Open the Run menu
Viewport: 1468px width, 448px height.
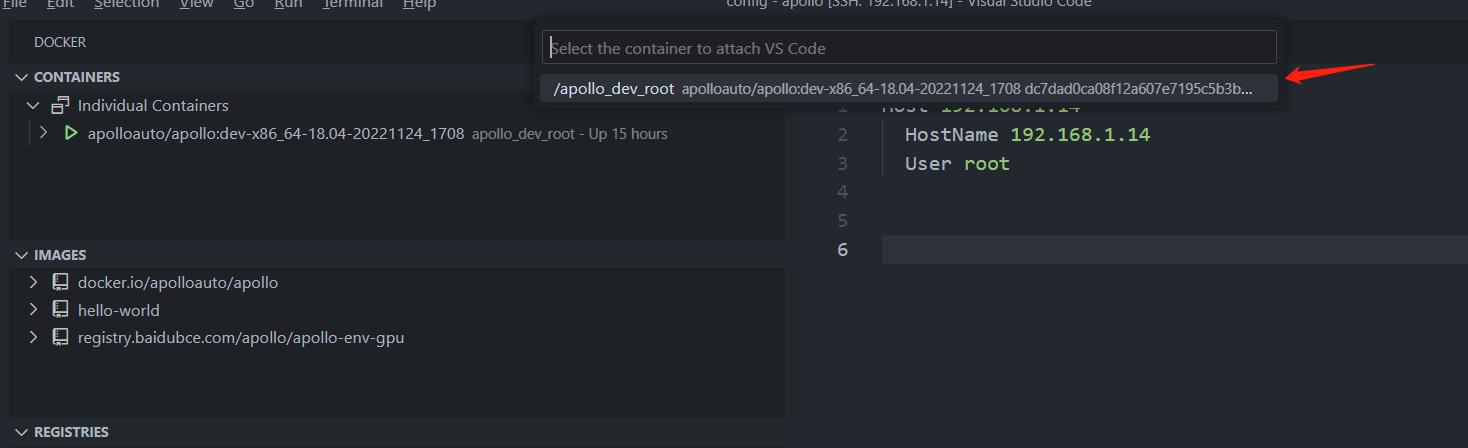pos(288,4)
